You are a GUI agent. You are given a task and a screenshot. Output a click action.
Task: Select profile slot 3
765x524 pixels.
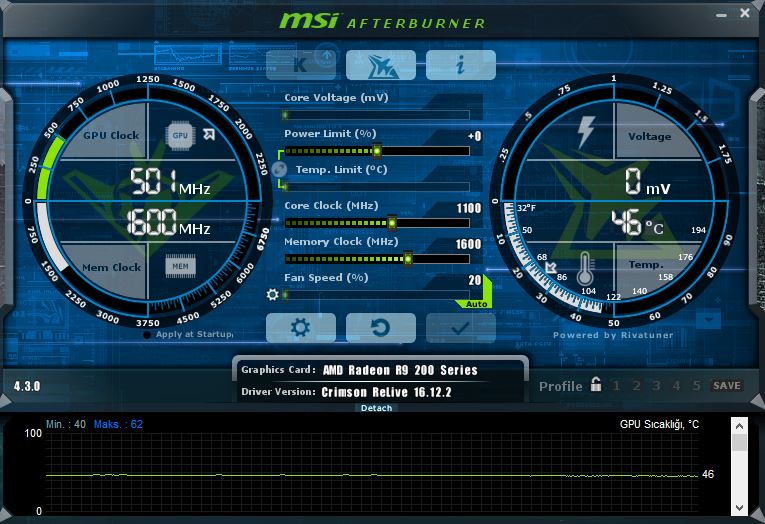[656, 385]
